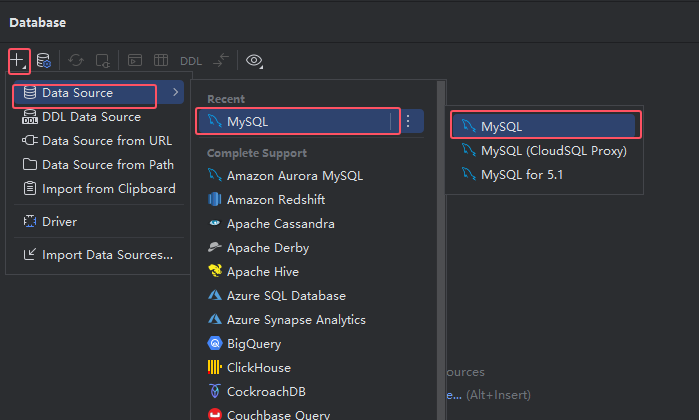Select Azure SQL Database
The width and height of the screenshot is (699, 420).
pyautogui.click(x=311, y=296)
